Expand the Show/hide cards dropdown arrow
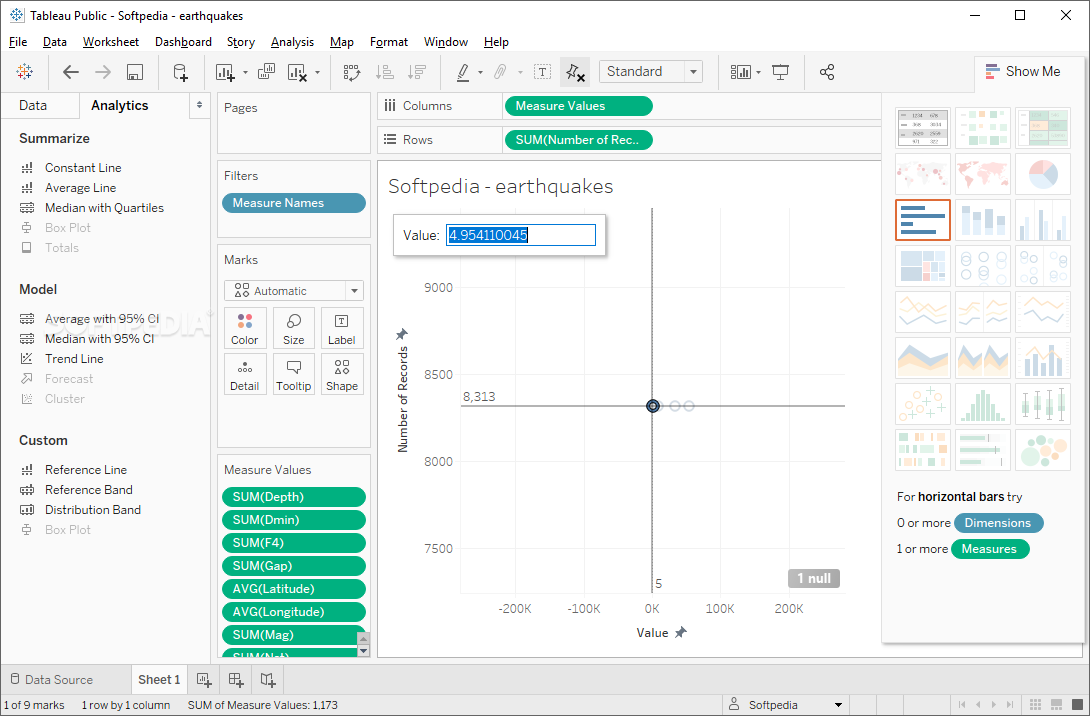The width and height of the screenshot is (1090, 716). point(758,72)
